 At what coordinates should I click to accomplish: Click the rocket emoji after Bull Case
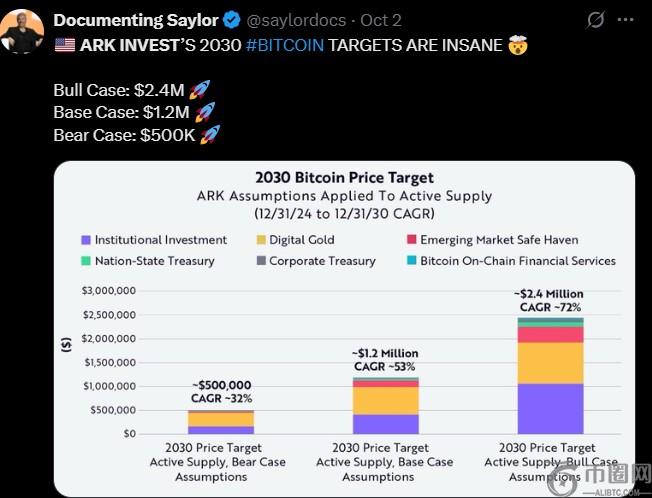(198, 90)
